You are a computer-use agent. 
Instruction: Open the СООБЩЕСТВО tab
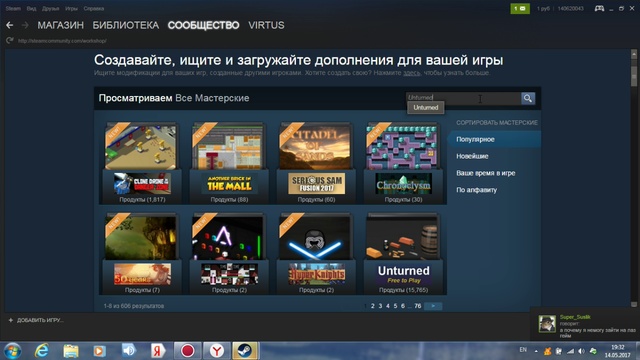203,25
